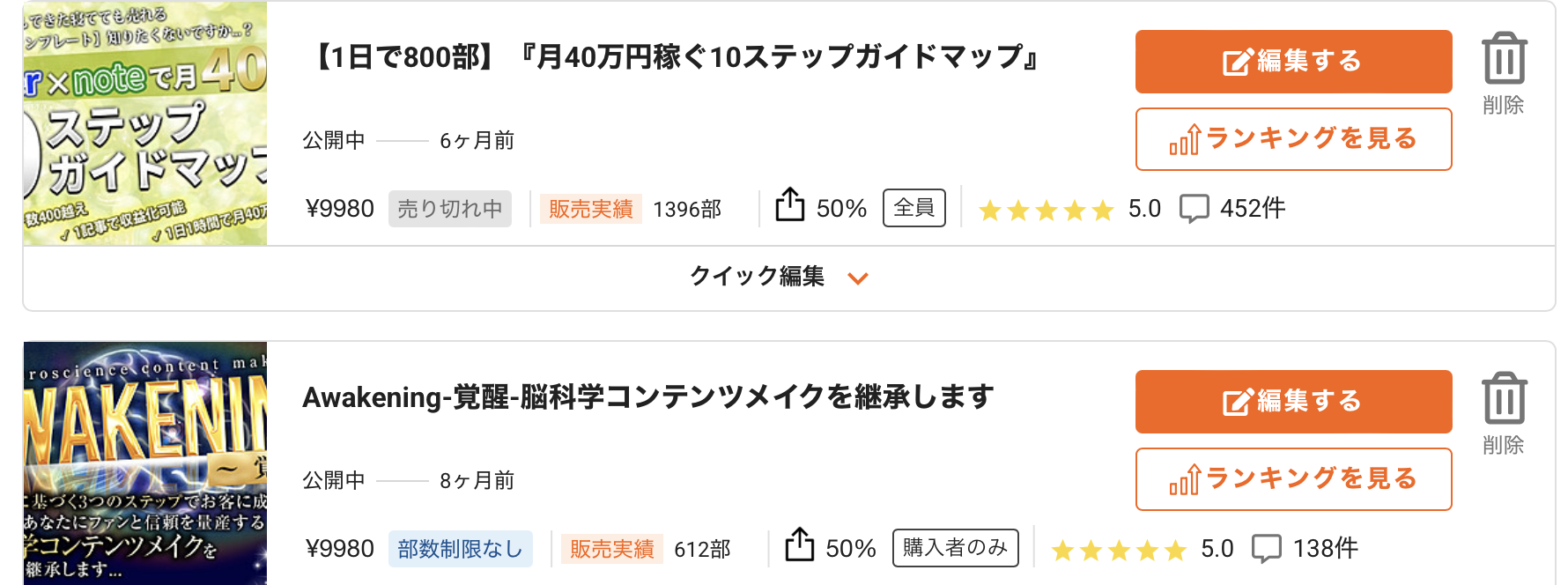
Task: Click 編集する button for the Awakening article
Action: 1293,402
